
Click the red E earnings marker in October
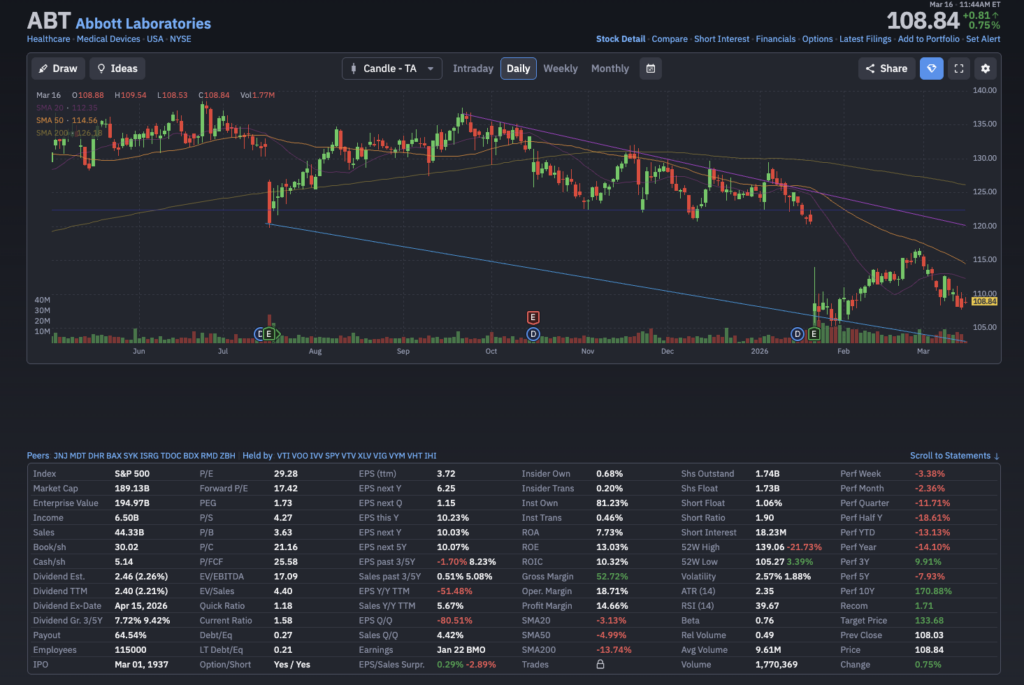point(533,317)
